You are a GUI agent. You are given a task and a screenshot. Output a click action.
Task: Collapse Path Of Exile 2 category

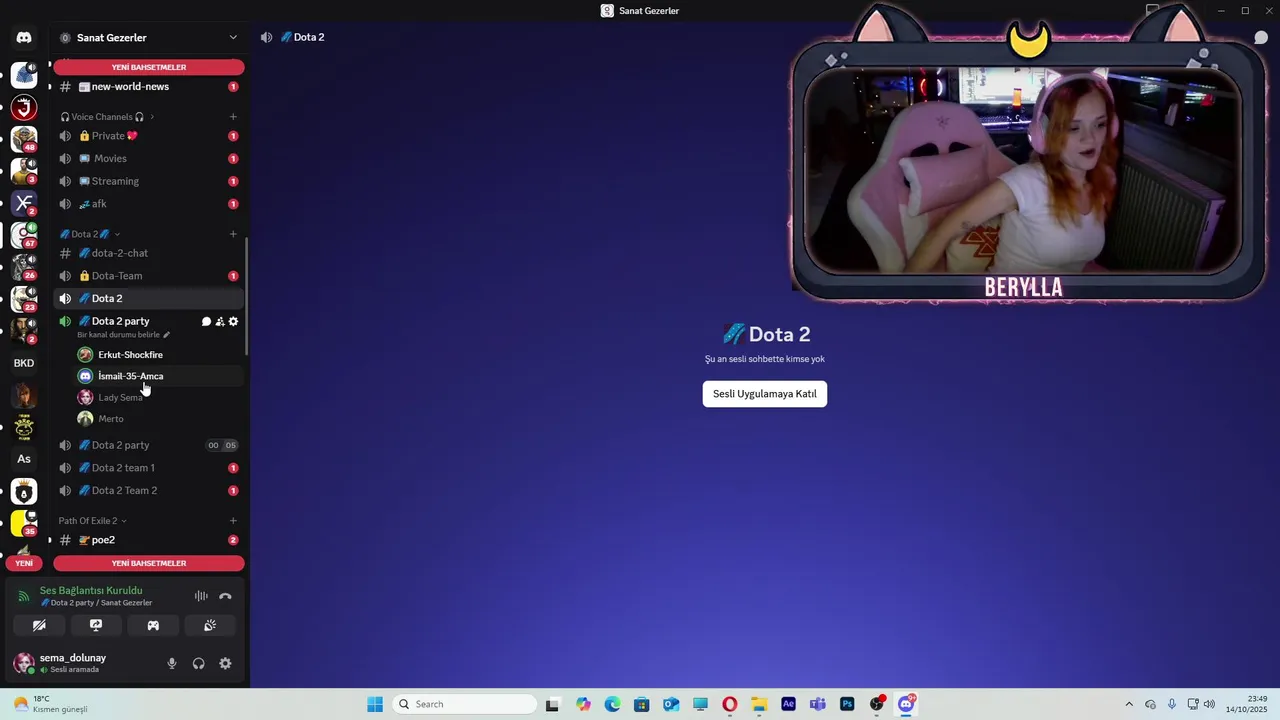[92, 521]
